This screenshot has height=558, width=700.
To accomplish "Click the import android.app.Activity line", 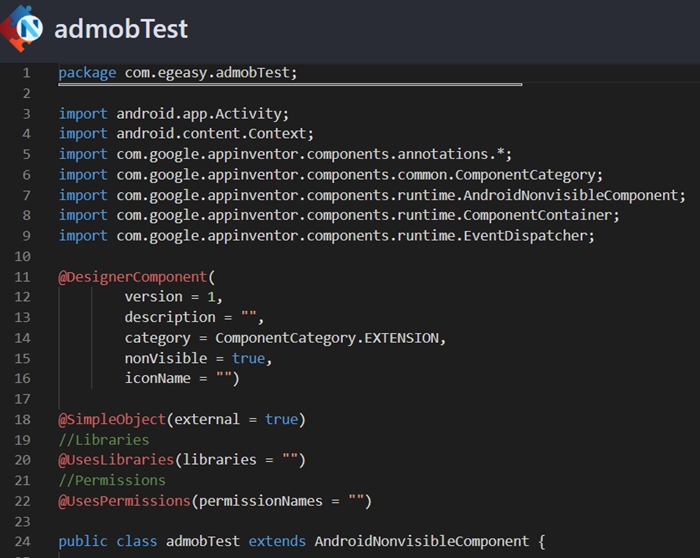I will tap(174, 113).
